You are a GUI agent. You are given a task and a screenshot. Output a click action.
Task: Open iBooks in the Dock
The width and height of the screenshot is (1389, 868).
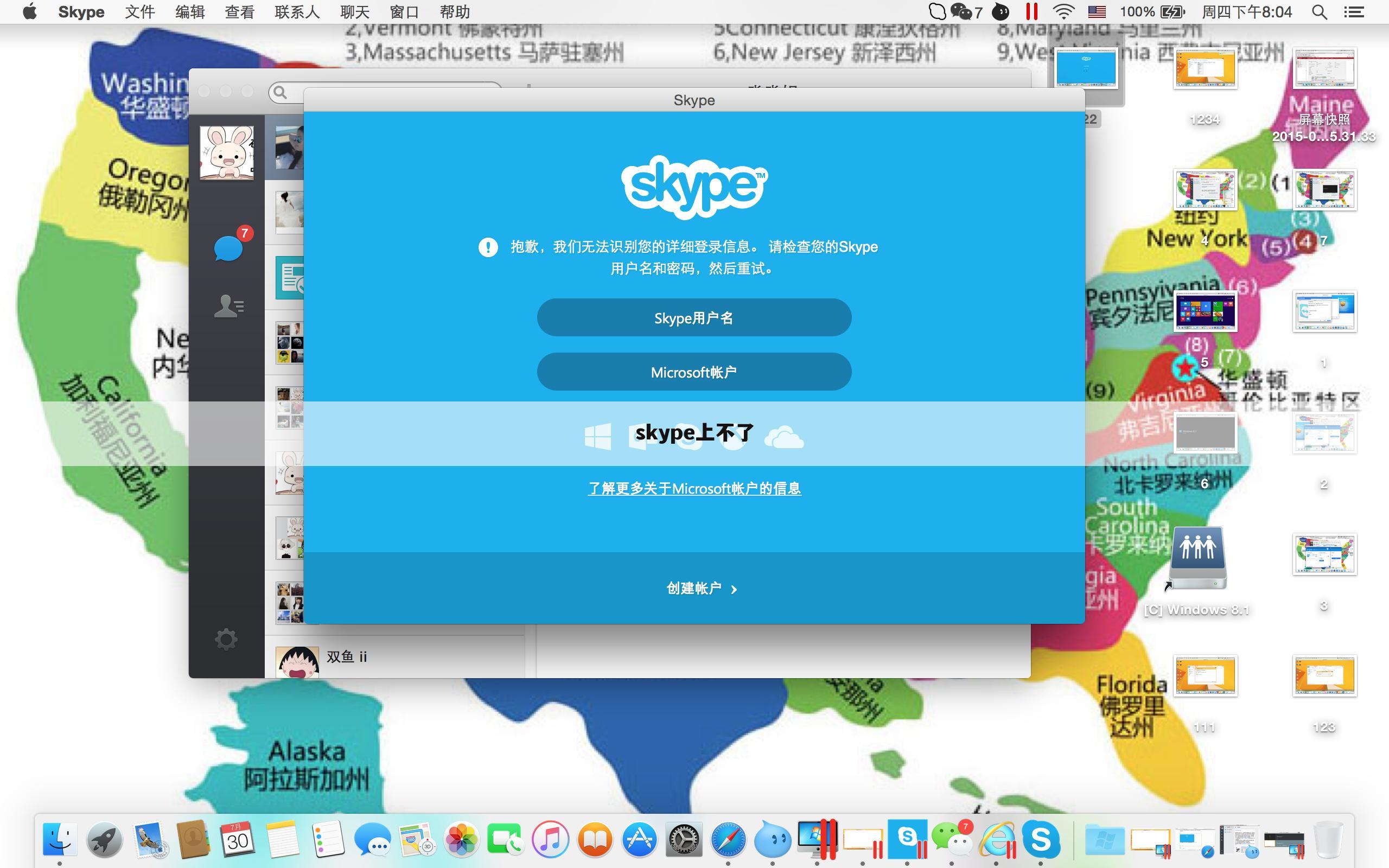point(595,839)
